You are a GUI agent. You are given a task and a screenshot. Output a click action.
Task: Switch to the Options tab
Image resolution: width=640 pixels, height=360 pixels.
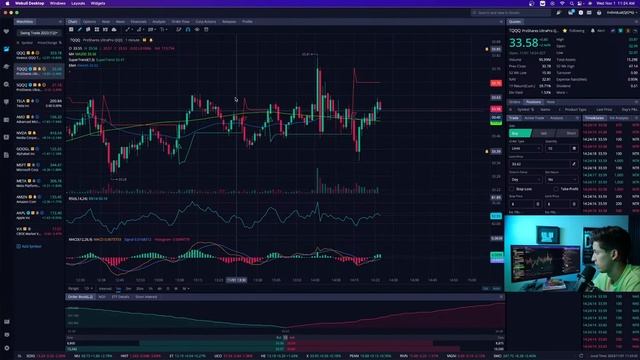tap(89, 22)
